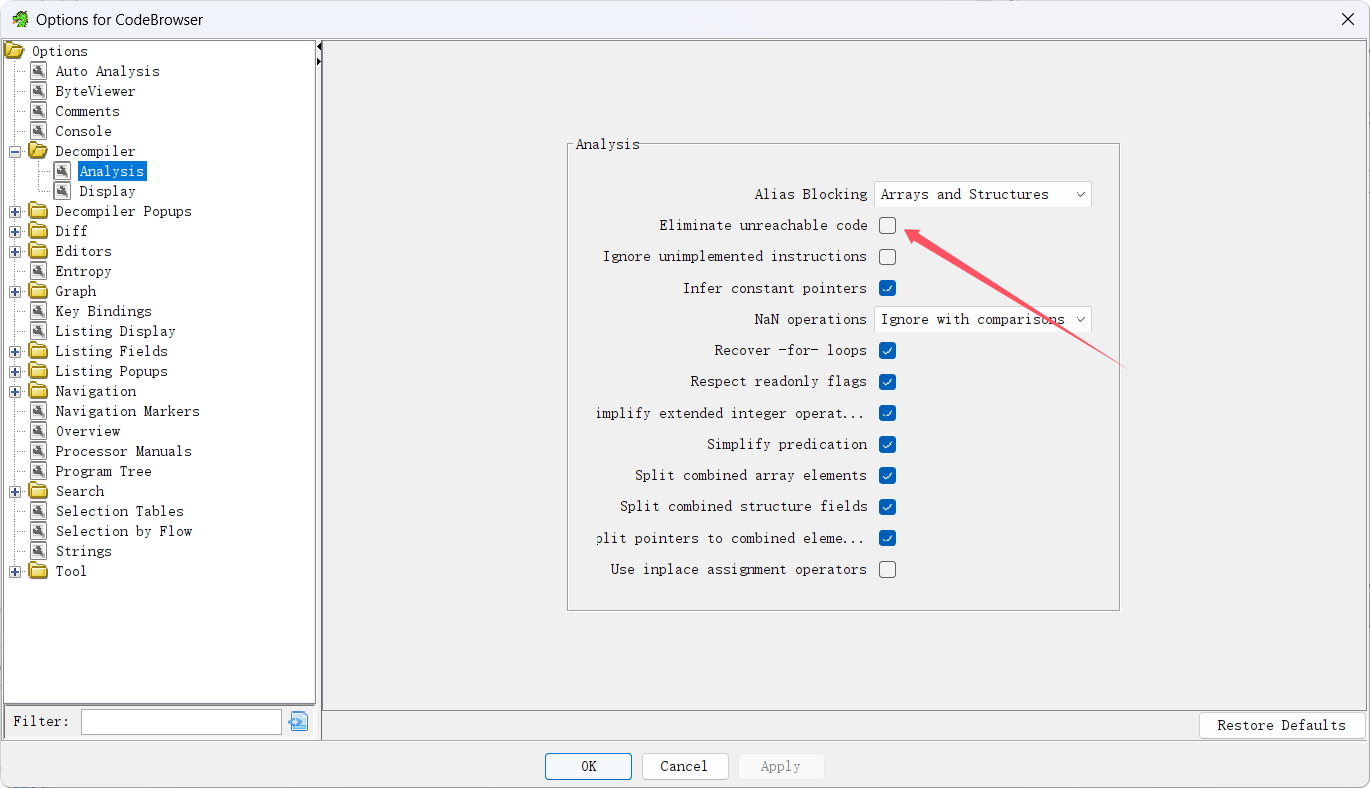Screen dimensions: 1370x788
Task: Click the Display options icon under Decompiler
Action: 62,191
